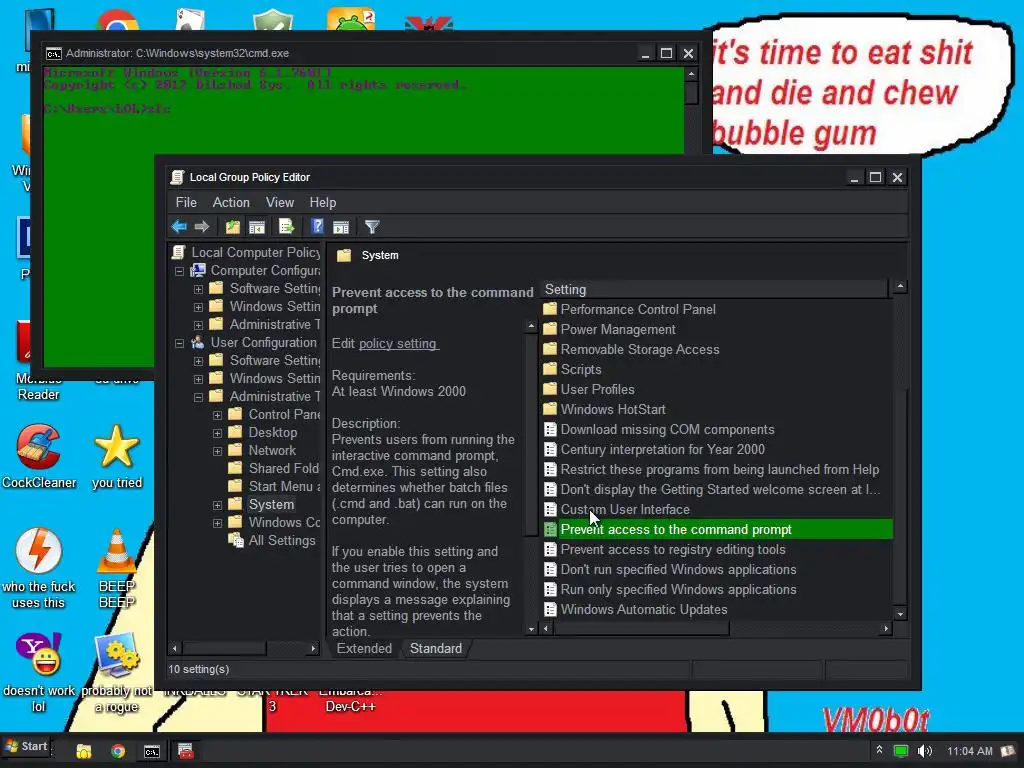
Task: Click the taskbar clock 11:04 AM
Action: (970, 751)
